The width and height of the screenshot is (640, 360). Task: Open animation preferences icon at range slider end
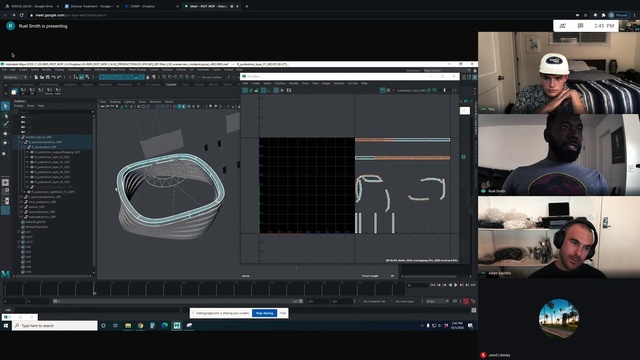coord(473,301)
